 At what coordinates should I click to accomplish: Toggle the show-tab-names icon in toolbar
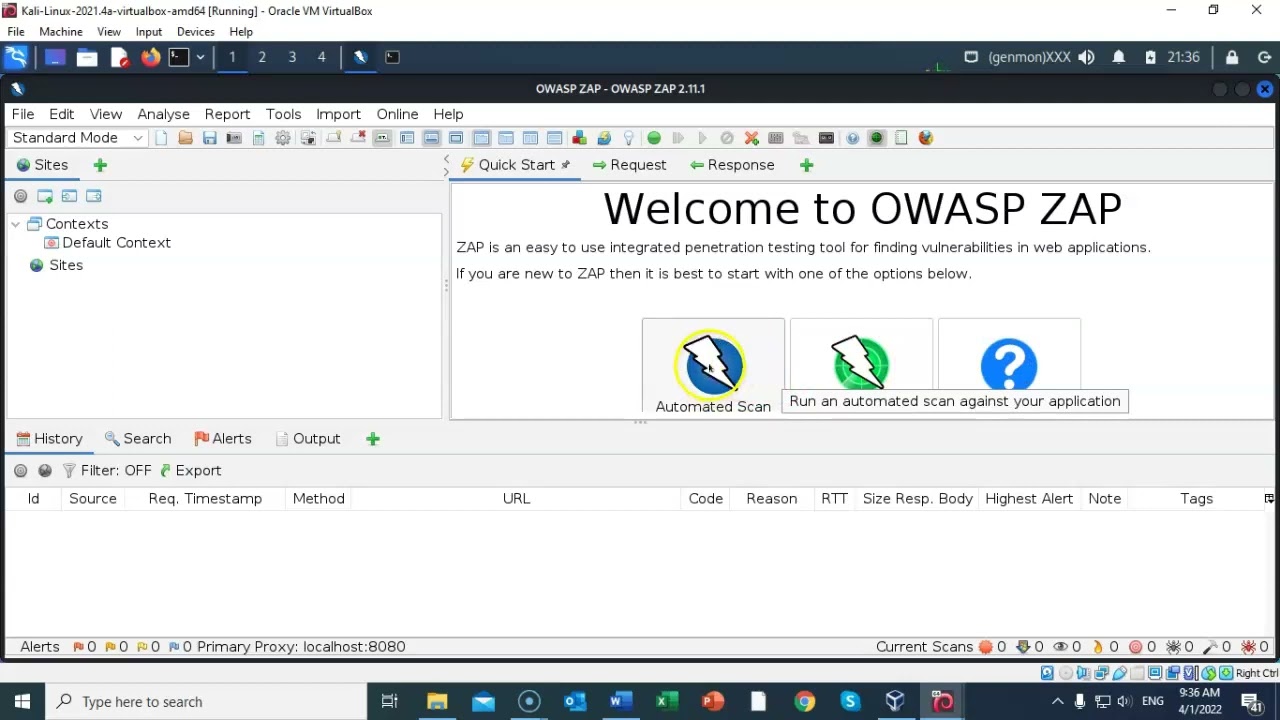point(382,138)
